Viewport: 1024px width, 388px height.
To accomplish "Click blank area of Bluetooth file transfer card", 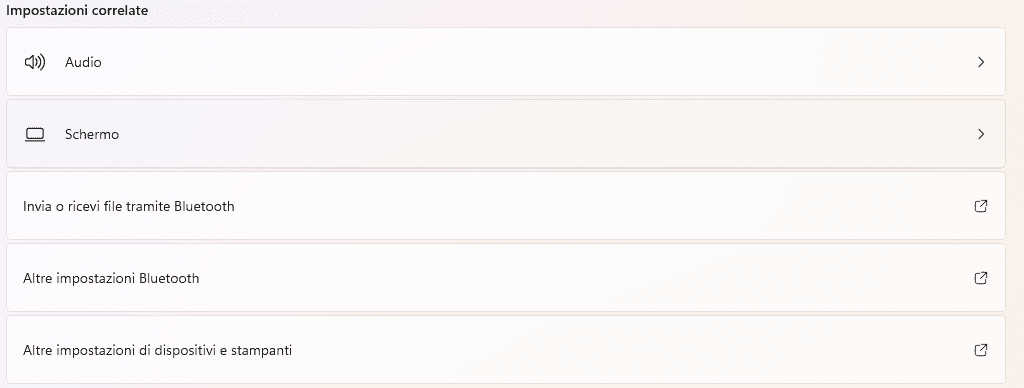I will click(588, 206).
